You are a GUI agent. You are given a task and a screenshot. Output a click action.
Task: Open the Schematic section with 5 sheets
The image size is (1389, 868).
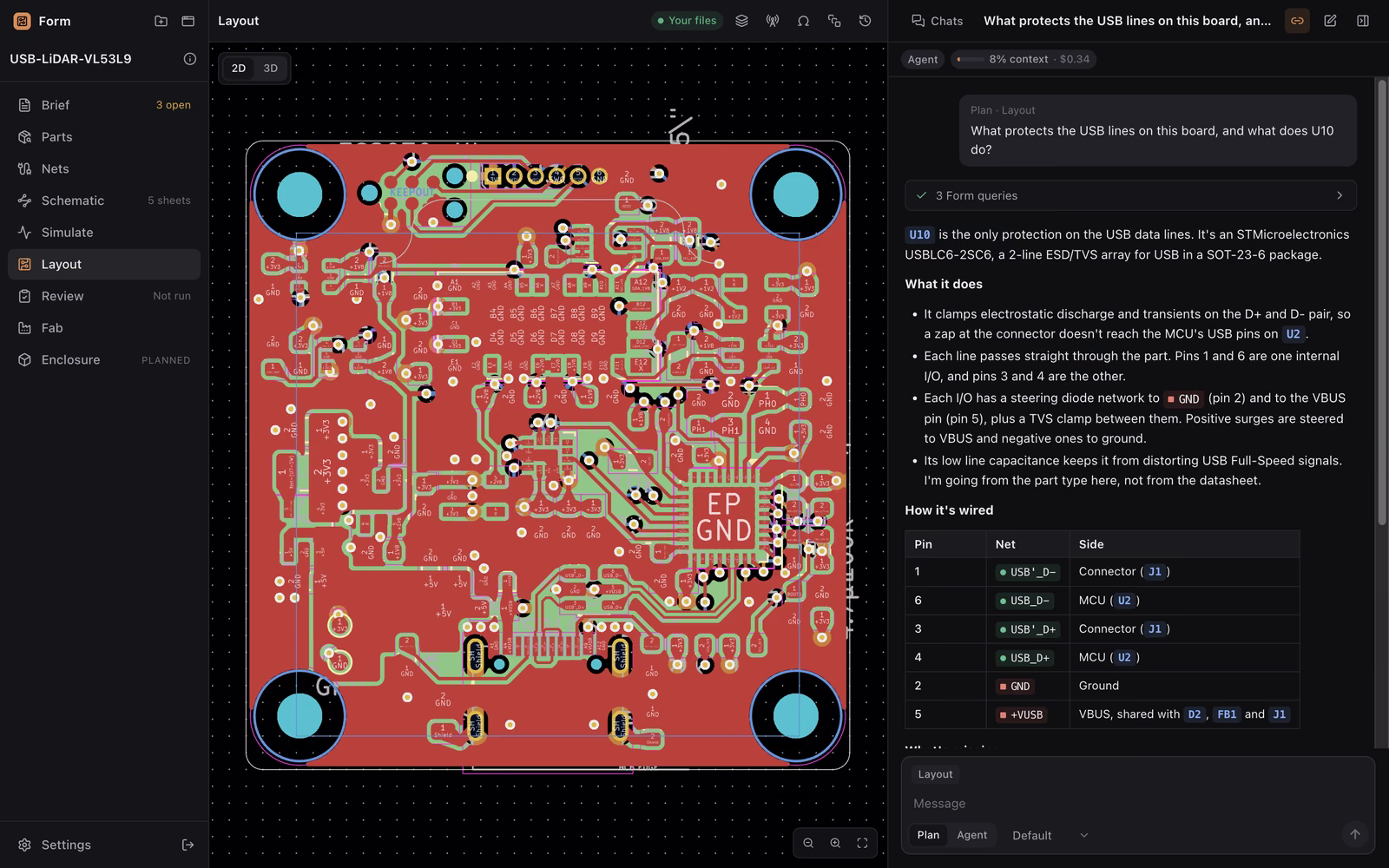pyautogui.click(x=104, y=201)
